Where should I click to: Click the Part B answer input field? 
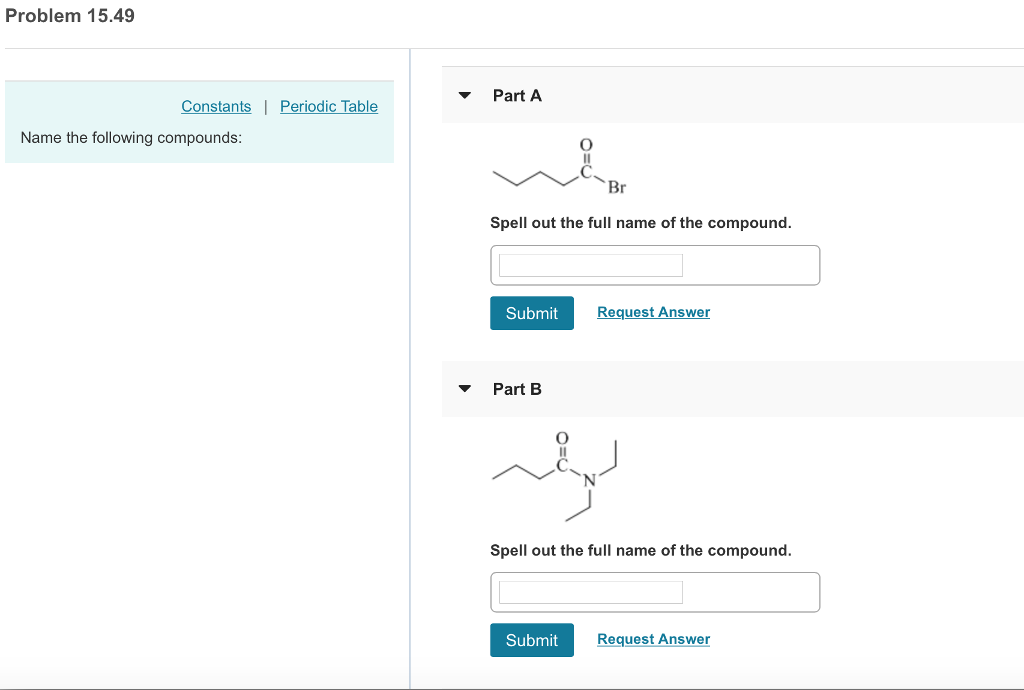[x=588, y=591]
